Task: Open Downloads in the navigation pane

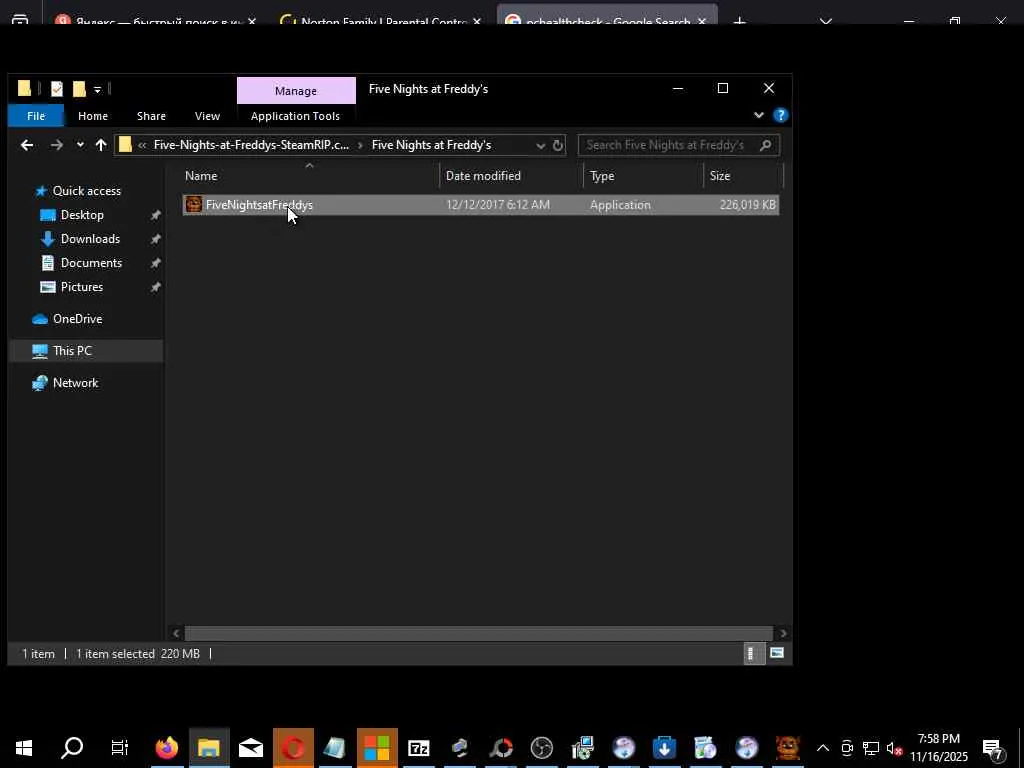Action: (x=90, y=239)
